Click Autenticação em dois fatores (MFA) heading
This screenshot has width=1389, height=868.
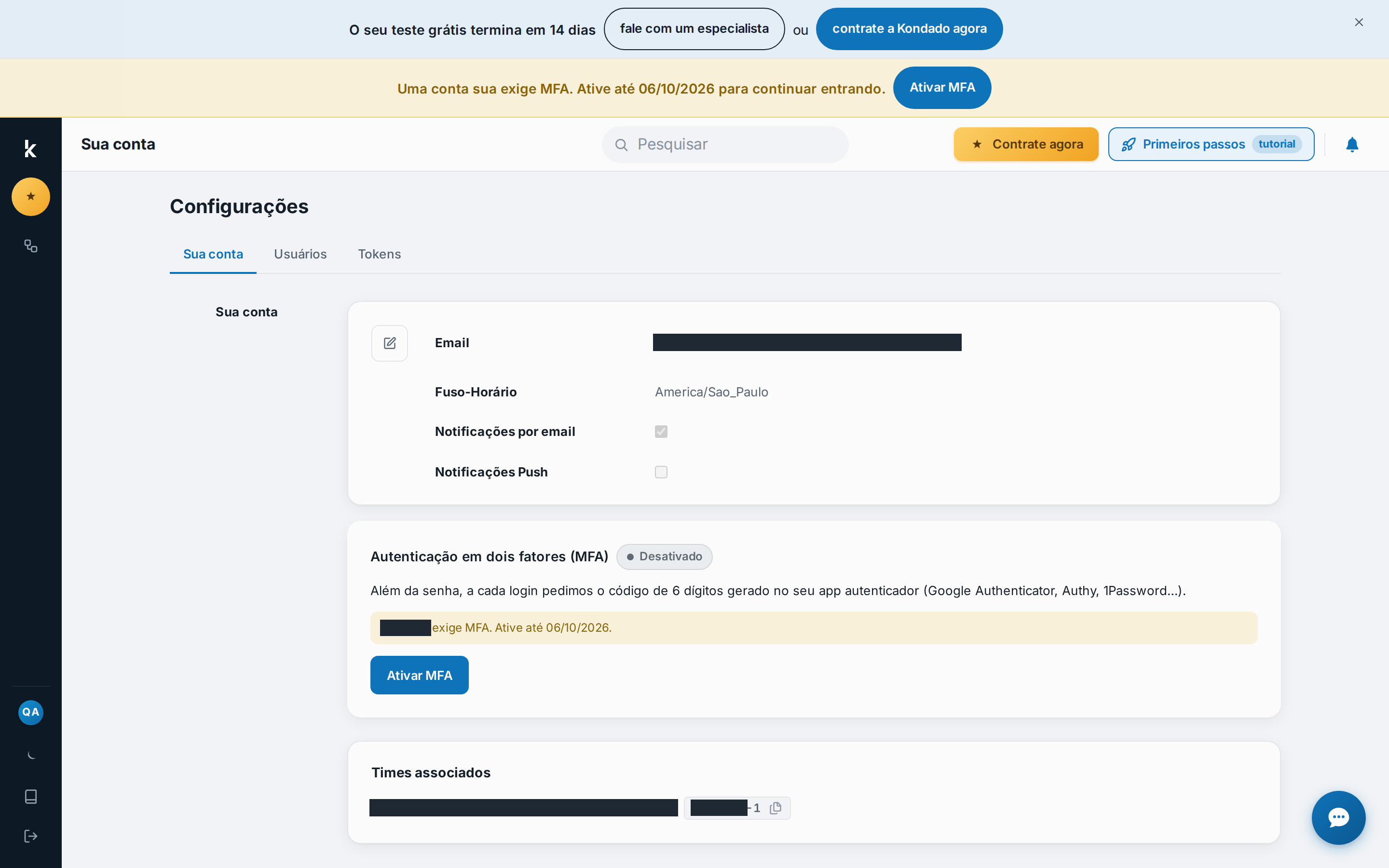(x=489, y=556)
